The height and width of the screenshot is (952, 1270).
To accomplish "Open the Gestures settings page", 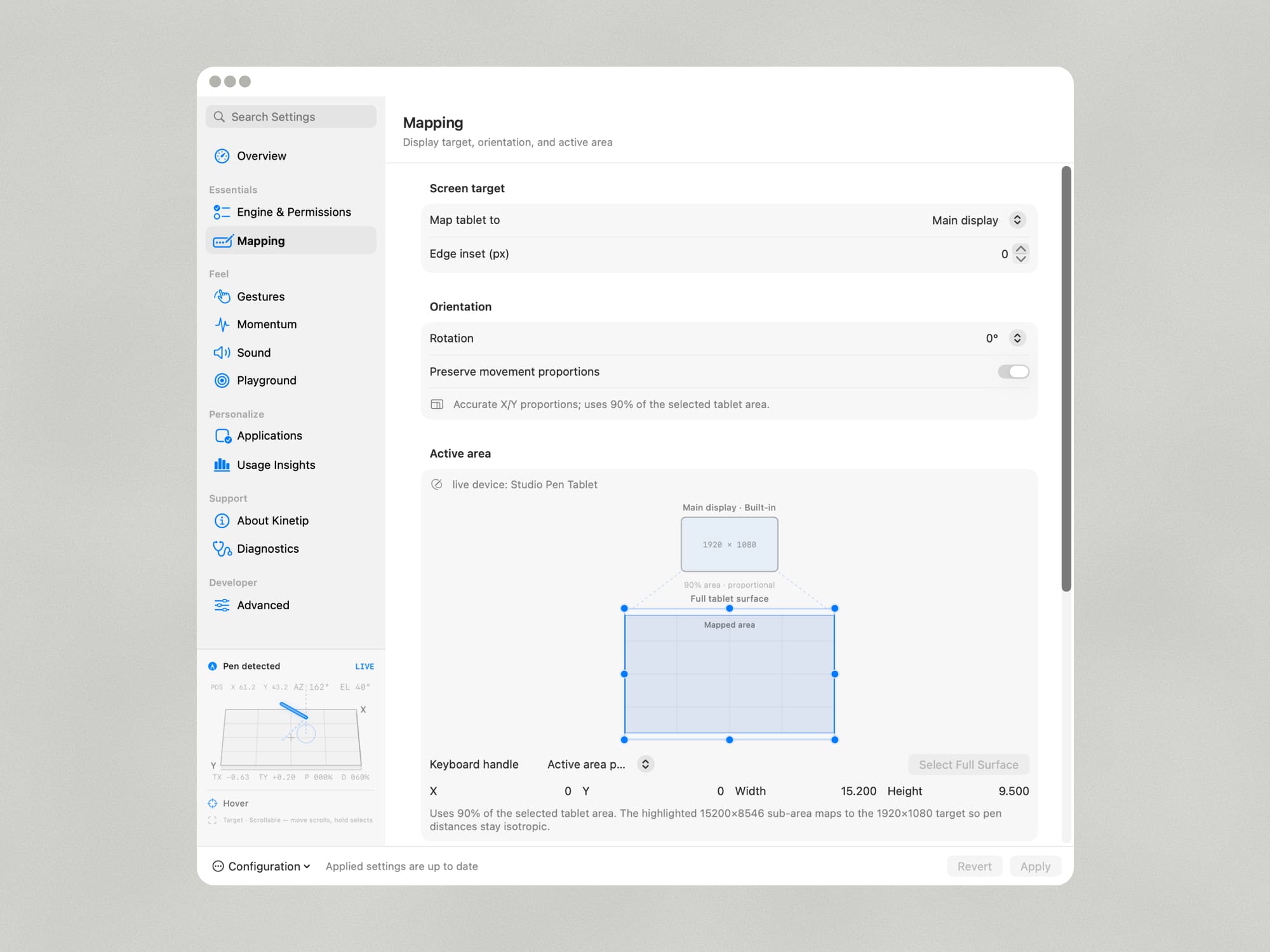I will (x=291, y=296).
